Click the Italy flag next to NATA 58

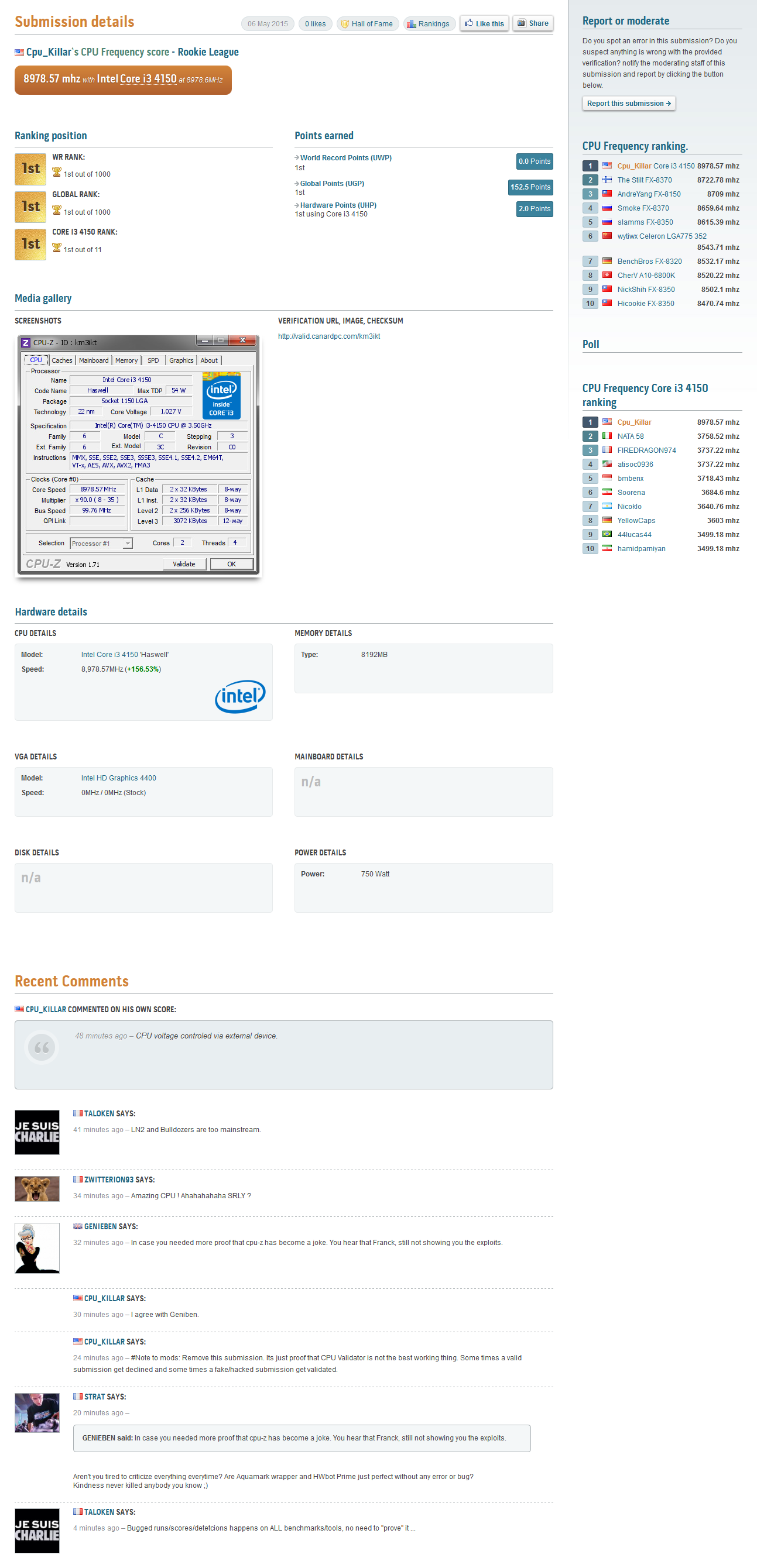[x=607, y=436]
